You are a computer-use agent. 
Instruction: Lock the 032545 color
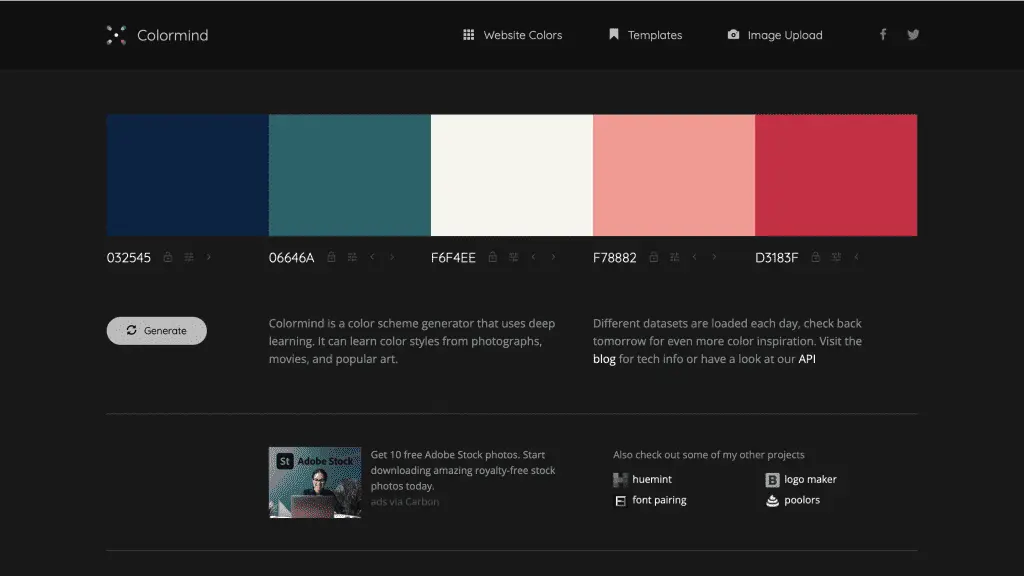tap(168, 257)
